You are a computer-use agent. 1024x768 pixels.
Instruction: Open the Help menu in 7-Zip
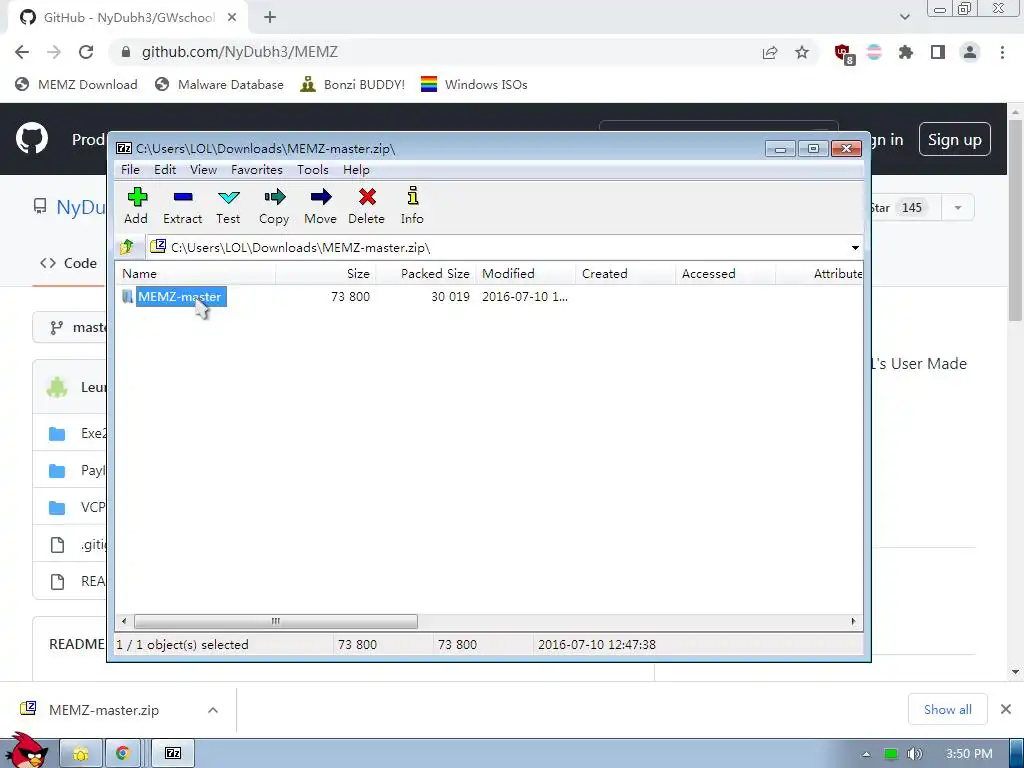coord(356,170)
